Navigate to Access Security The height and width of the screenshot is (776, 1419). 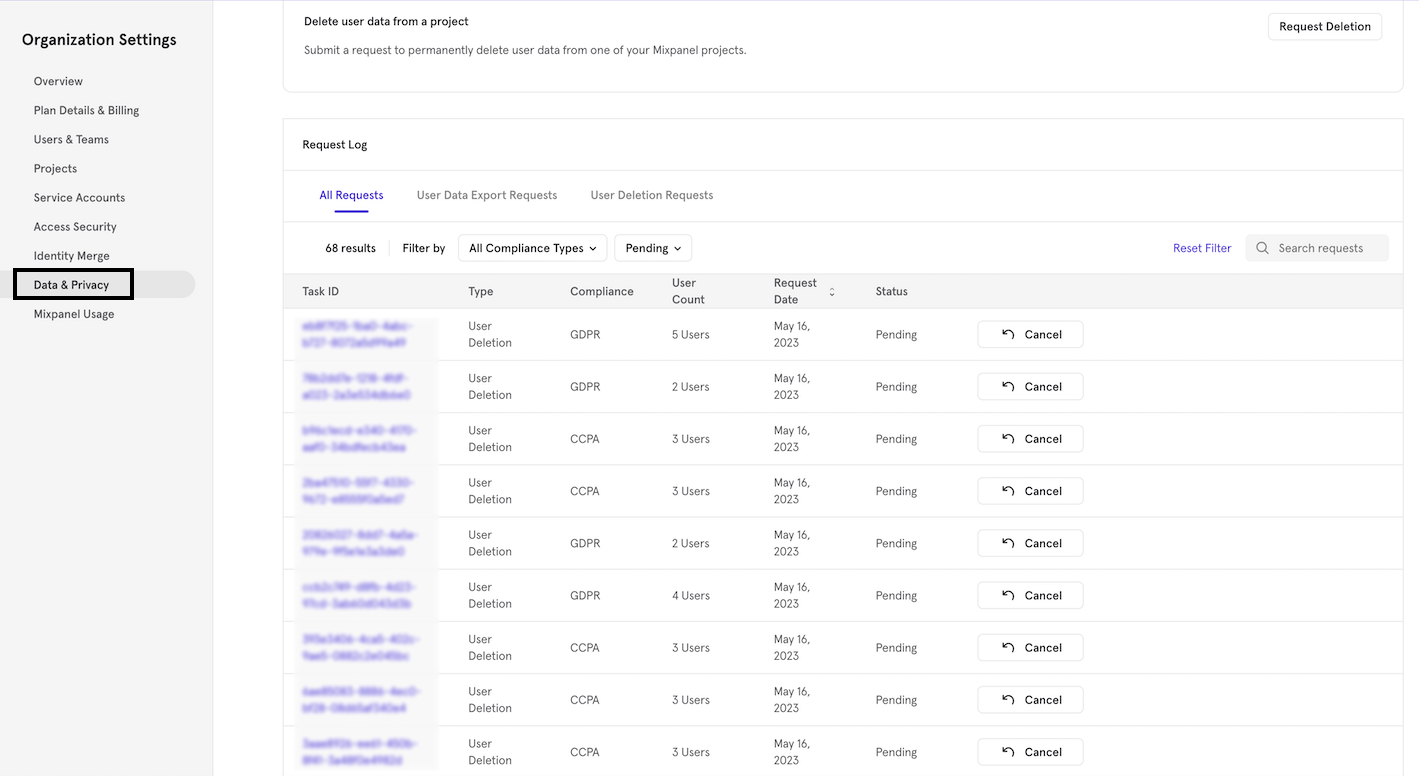click(x=75, y=226)
